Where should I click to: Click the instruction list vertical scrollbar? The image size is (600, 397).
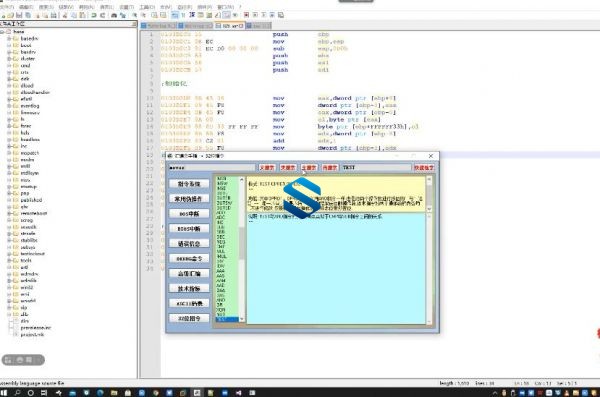(241, 249)
